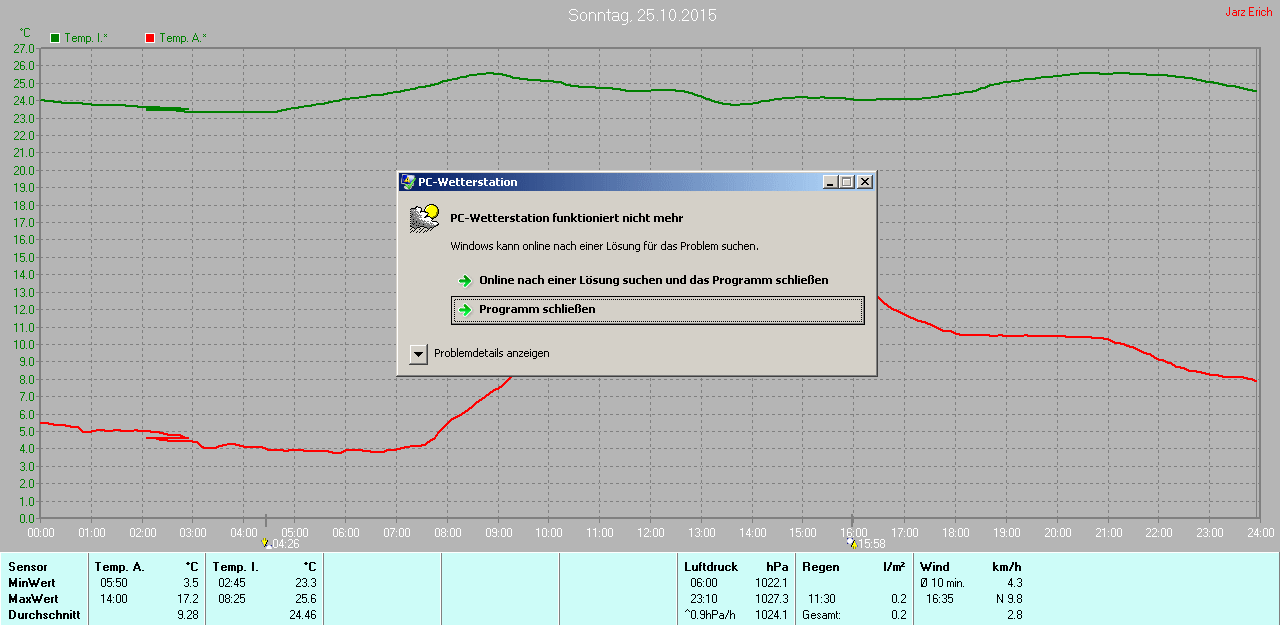Screen dimensions: 1280x625
Task: Maximize the PC-Wetterstation dialog
Action: coord(847,182)
